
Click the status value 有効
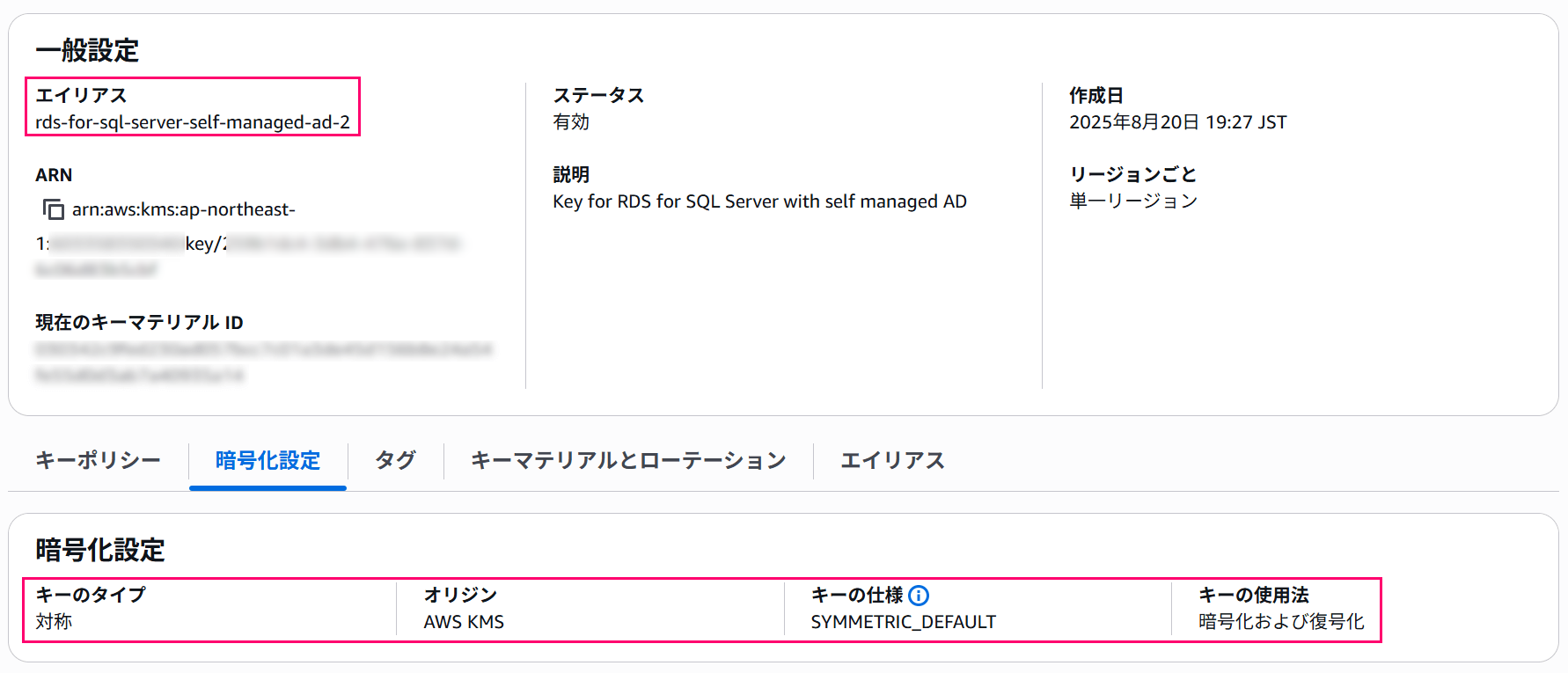[571, 122]
